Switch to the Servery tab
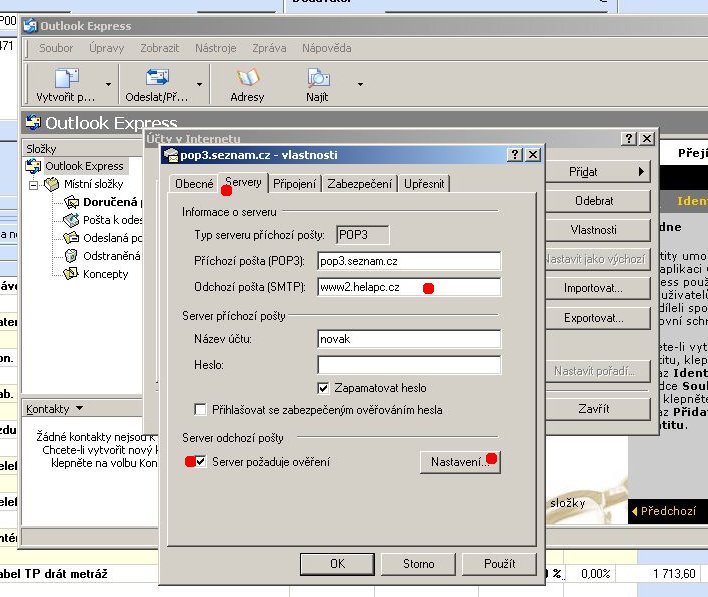 point(243,182)
